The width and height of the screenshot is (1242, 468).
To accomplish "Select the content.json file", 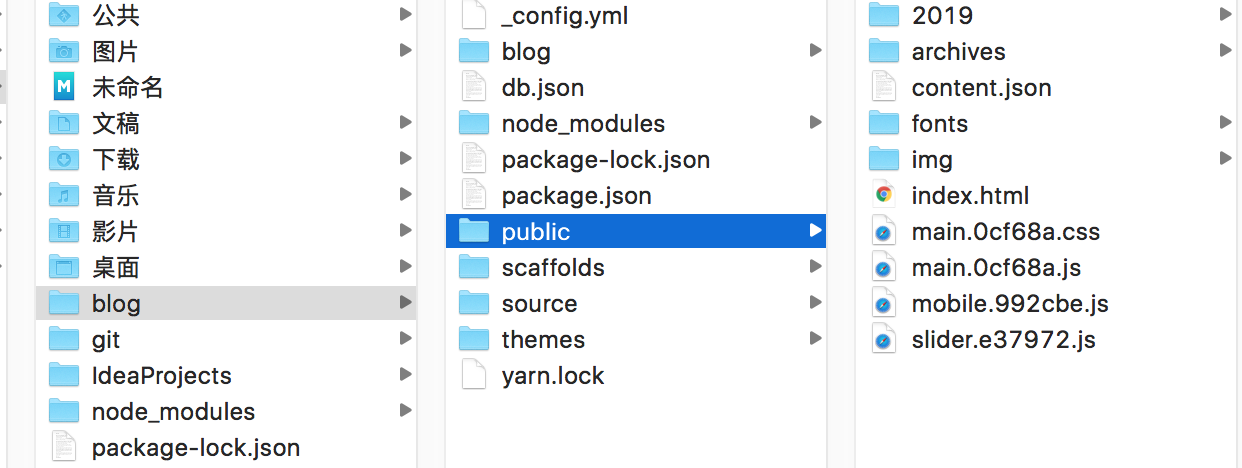I will click(x=980, y=88).
